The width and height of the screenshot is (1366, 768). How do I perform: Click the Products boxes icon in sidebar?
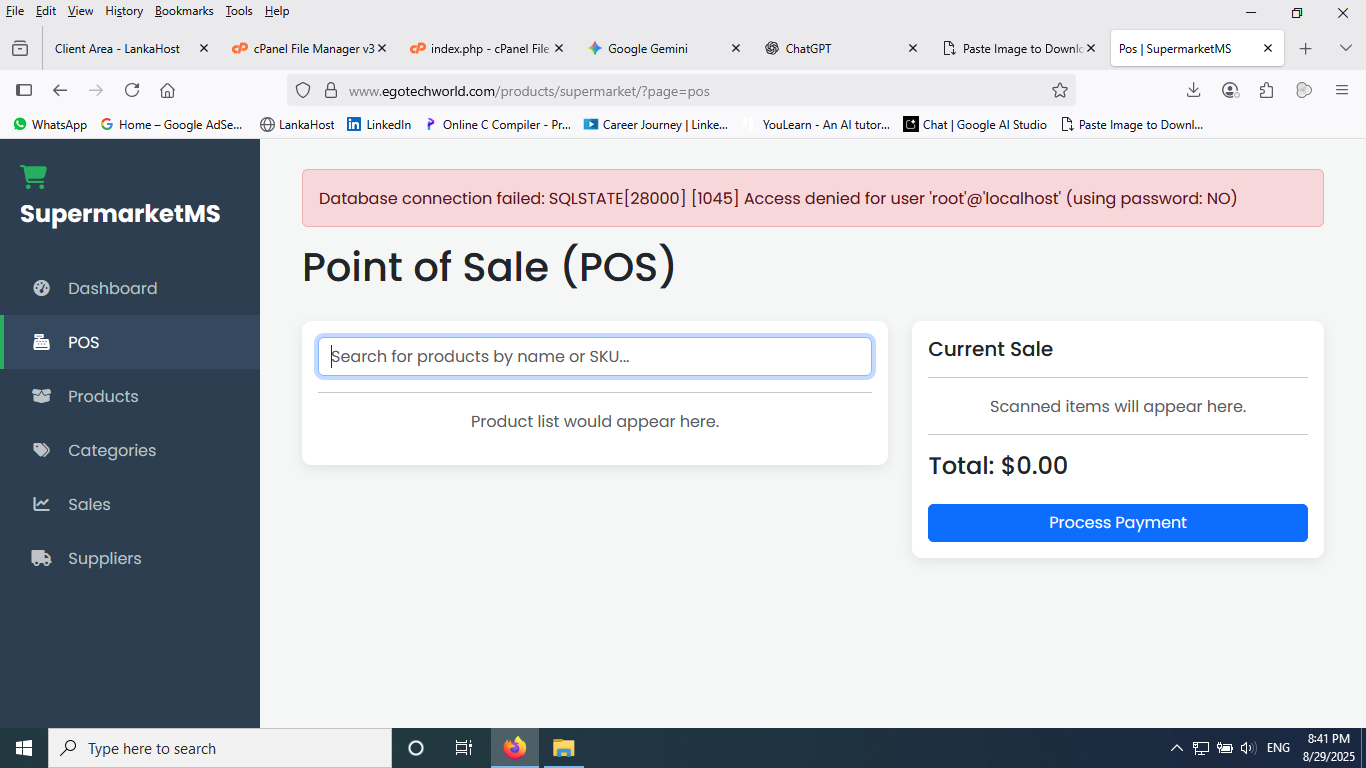click(41, 396)
